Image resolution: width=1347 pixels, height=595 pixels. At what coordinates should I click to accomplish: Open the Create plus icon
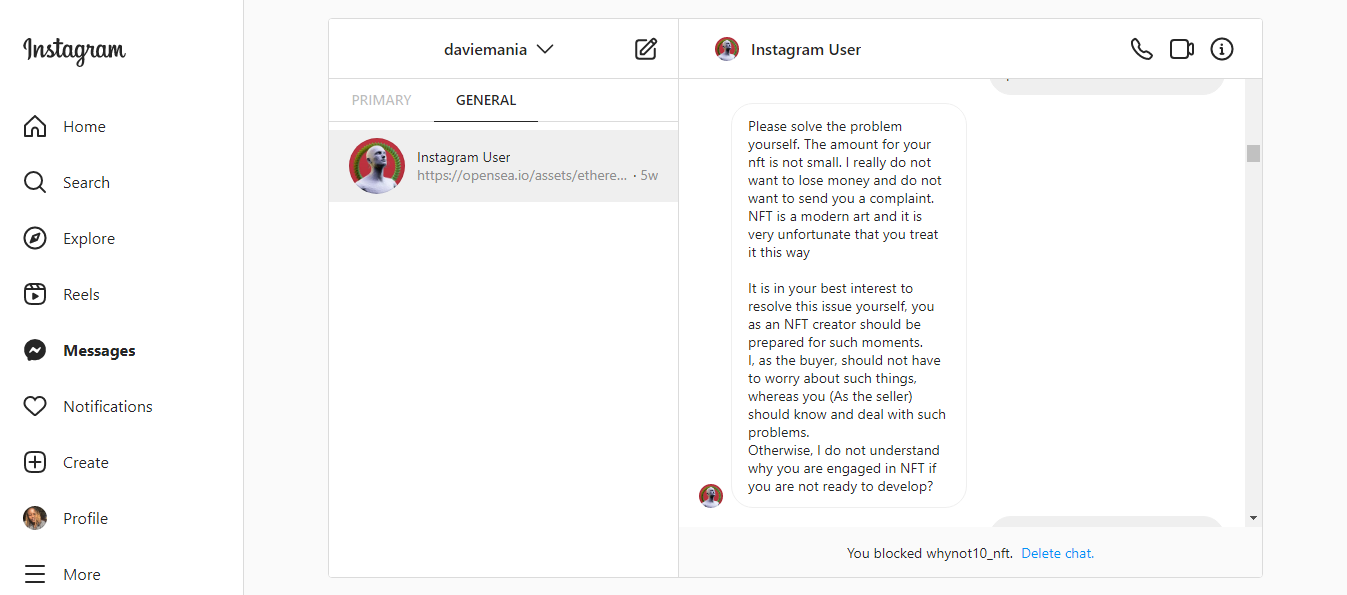[x=35, y=463]
